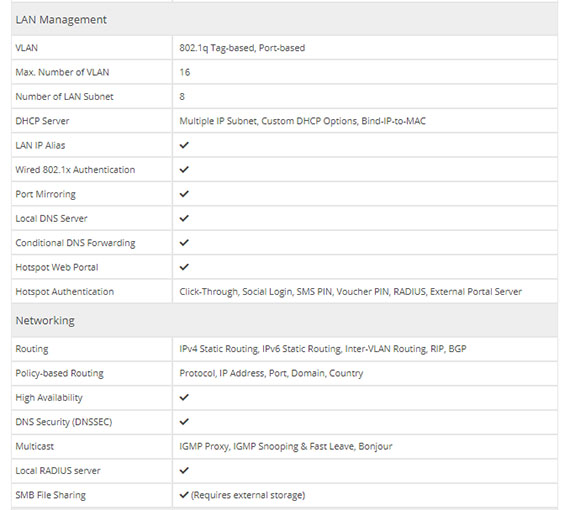Click the DHCP Server options text
This screenshot has height=510, width=570.
pos(302,121)
